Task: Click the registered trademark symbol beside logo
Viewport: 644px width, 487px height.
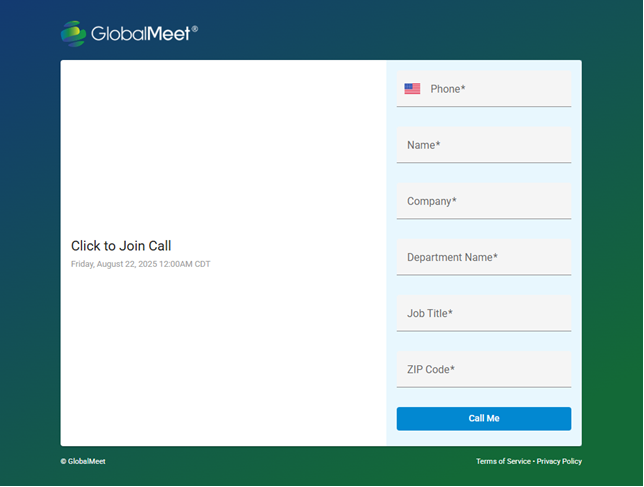Action: tap(195, 28)
